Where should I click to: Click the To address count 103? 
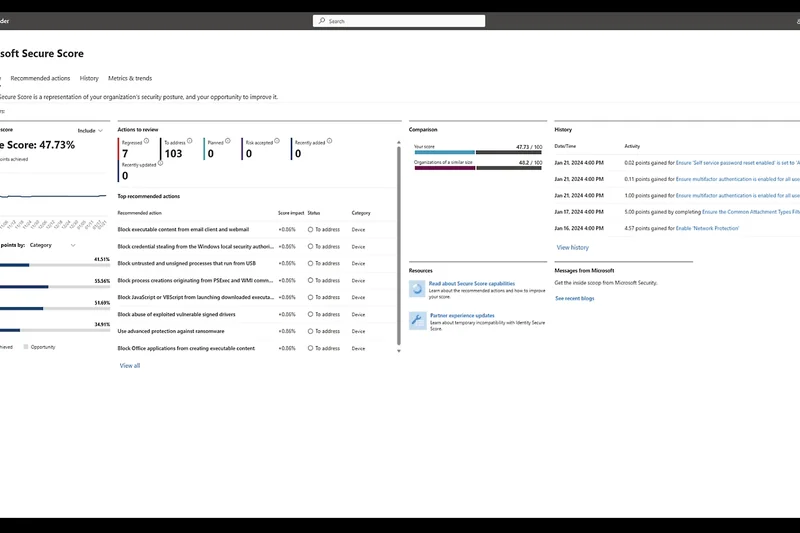[x=173, y=154]
